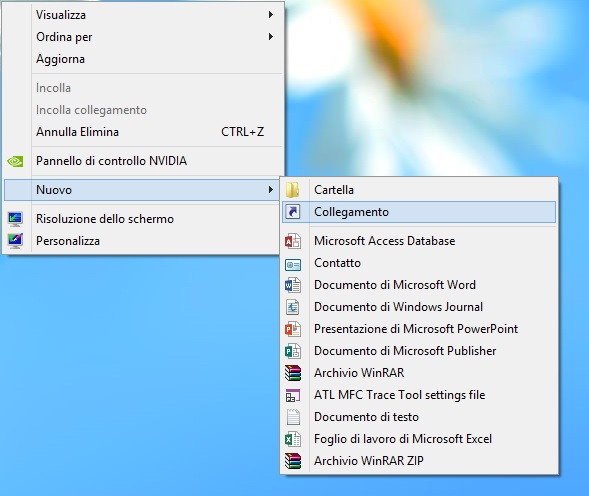Click the yellow folder icon beside Cartella

(x=293, y=190)
